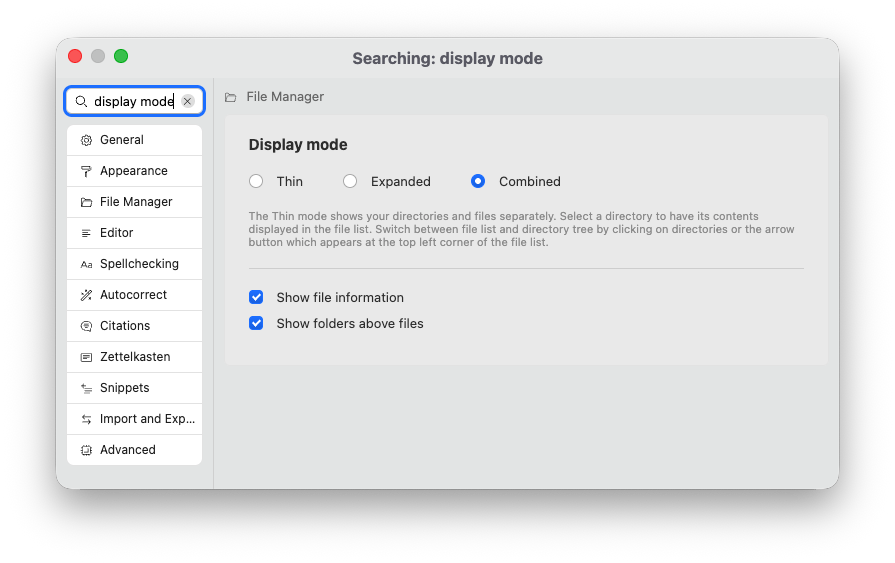Click the File Manager section header label
895x563 pixels.
285,96
